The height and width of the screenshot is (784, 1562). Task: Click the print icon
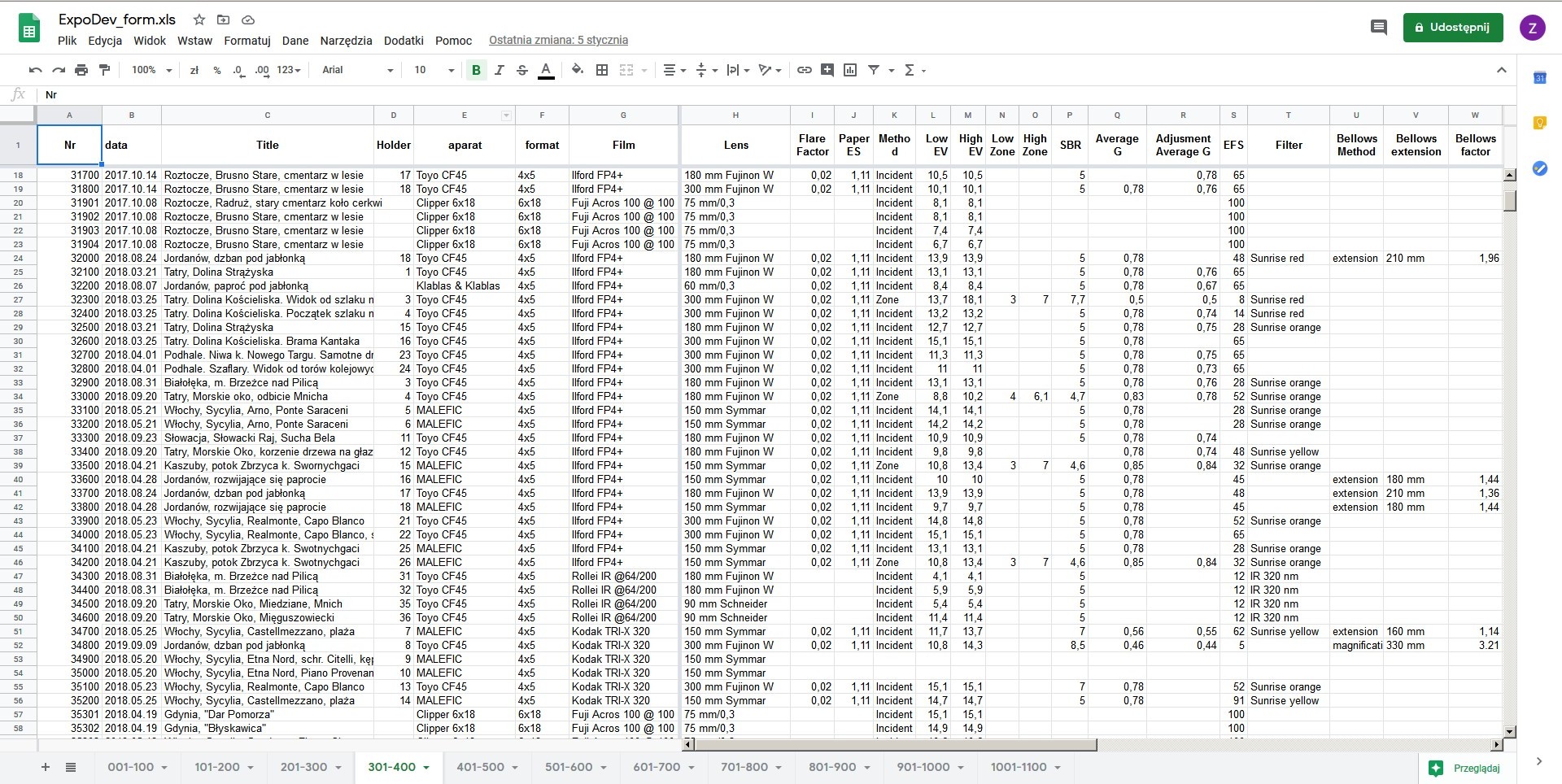tap(81, 70)
